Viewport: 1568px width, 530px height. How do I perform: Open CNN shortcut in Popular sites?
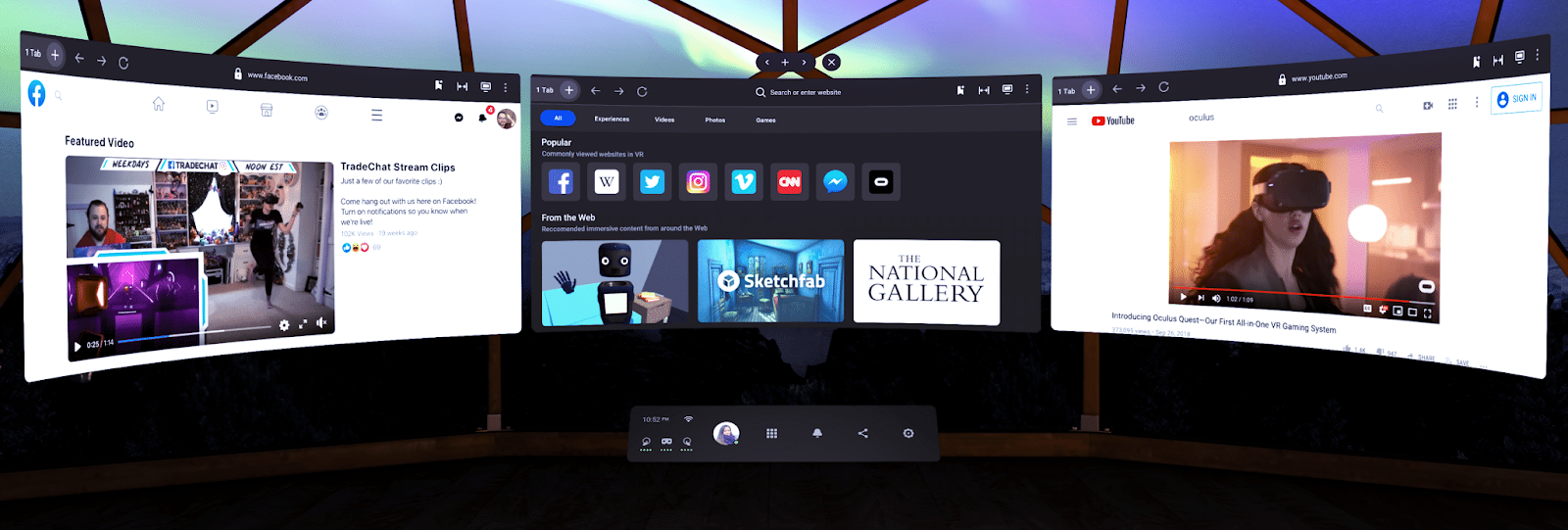[789, 181]
